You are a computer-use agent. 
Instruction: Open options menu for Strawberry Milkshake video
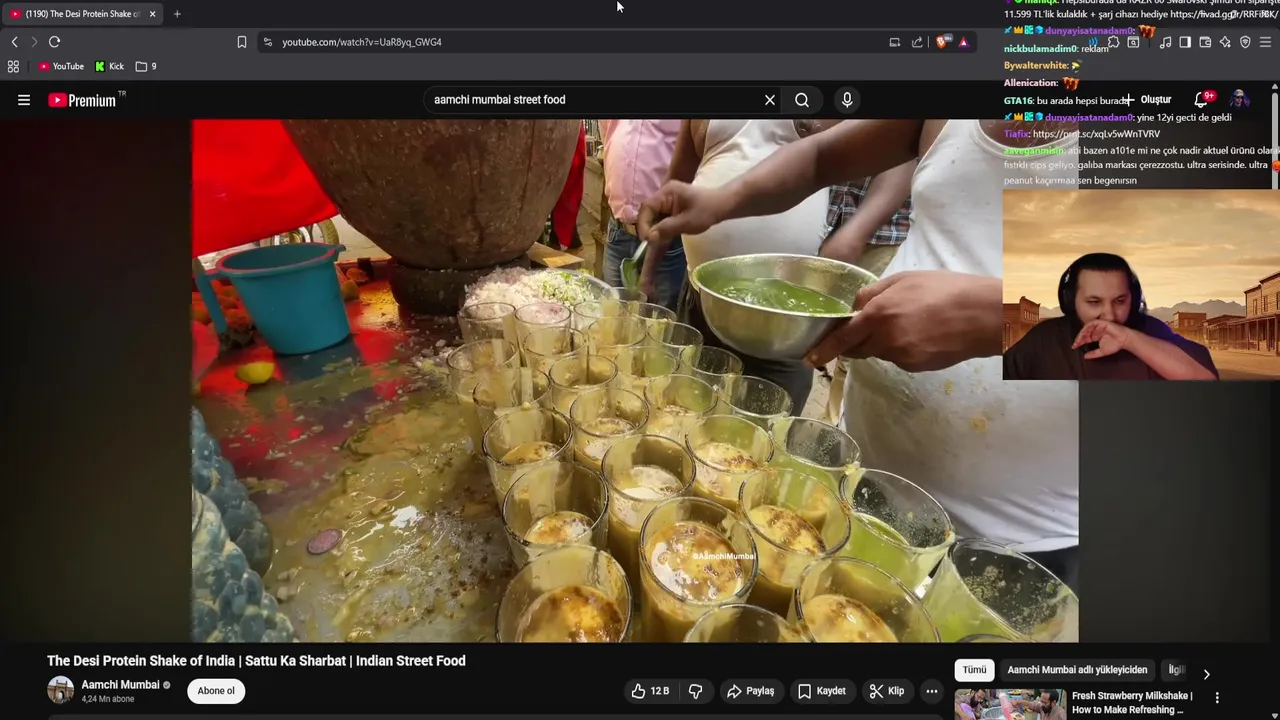pos(1217,698)
